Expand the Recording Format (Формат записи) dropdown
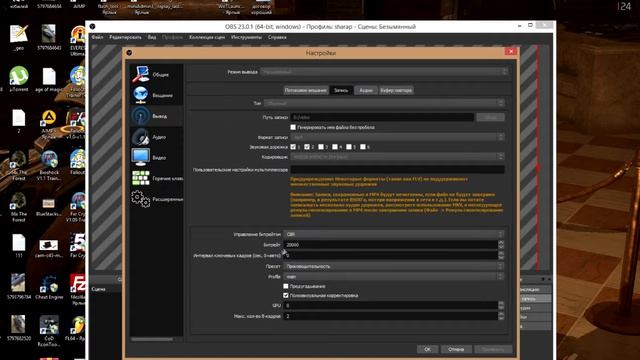This screenshot has width=640, height=360. 397,137
